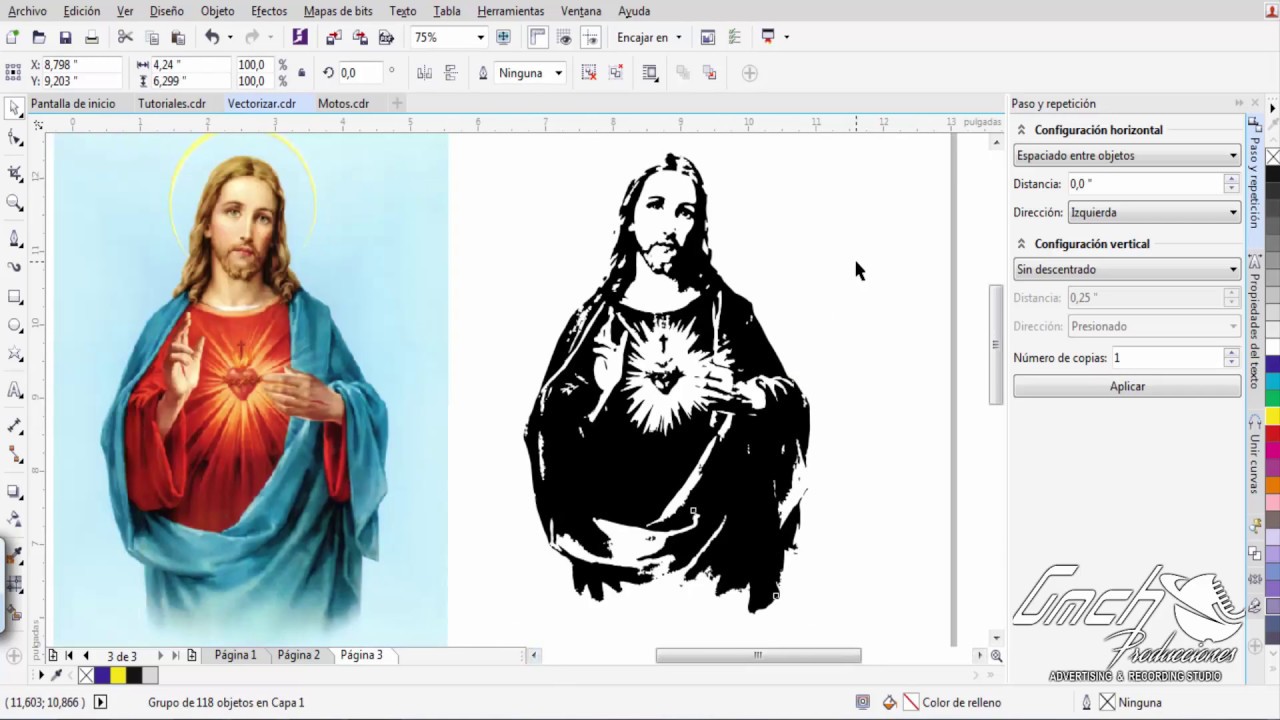Click the New document icon
The image size is (1280, 720).
tap(12, 37)
